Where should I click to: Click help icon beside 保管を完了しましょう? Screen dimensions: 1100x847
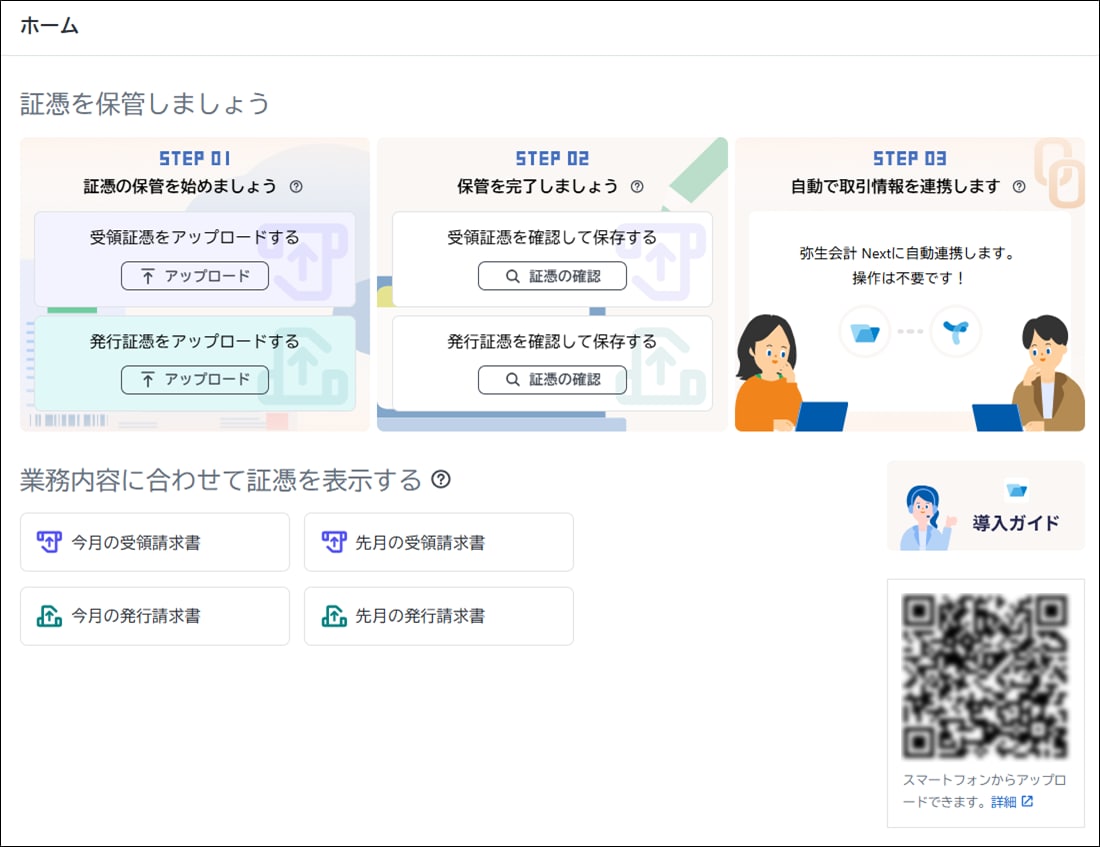pyautogui.click(x=637, y=186)
